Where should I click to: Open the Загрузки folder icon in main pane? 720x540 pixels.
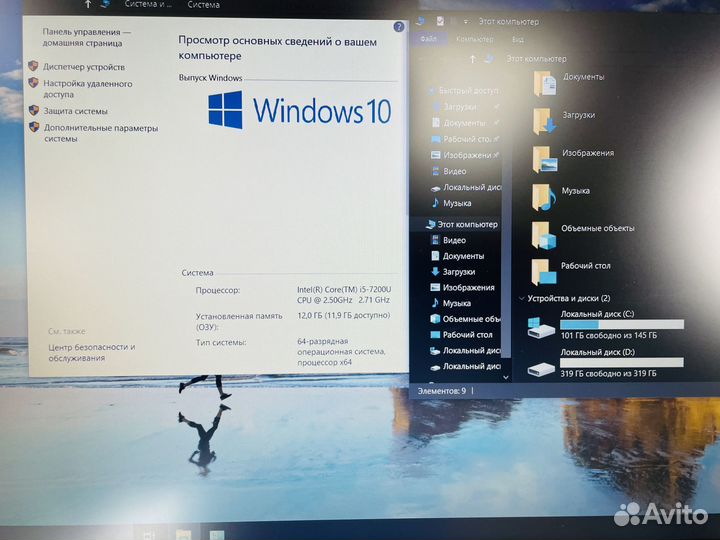pos(545,121)
